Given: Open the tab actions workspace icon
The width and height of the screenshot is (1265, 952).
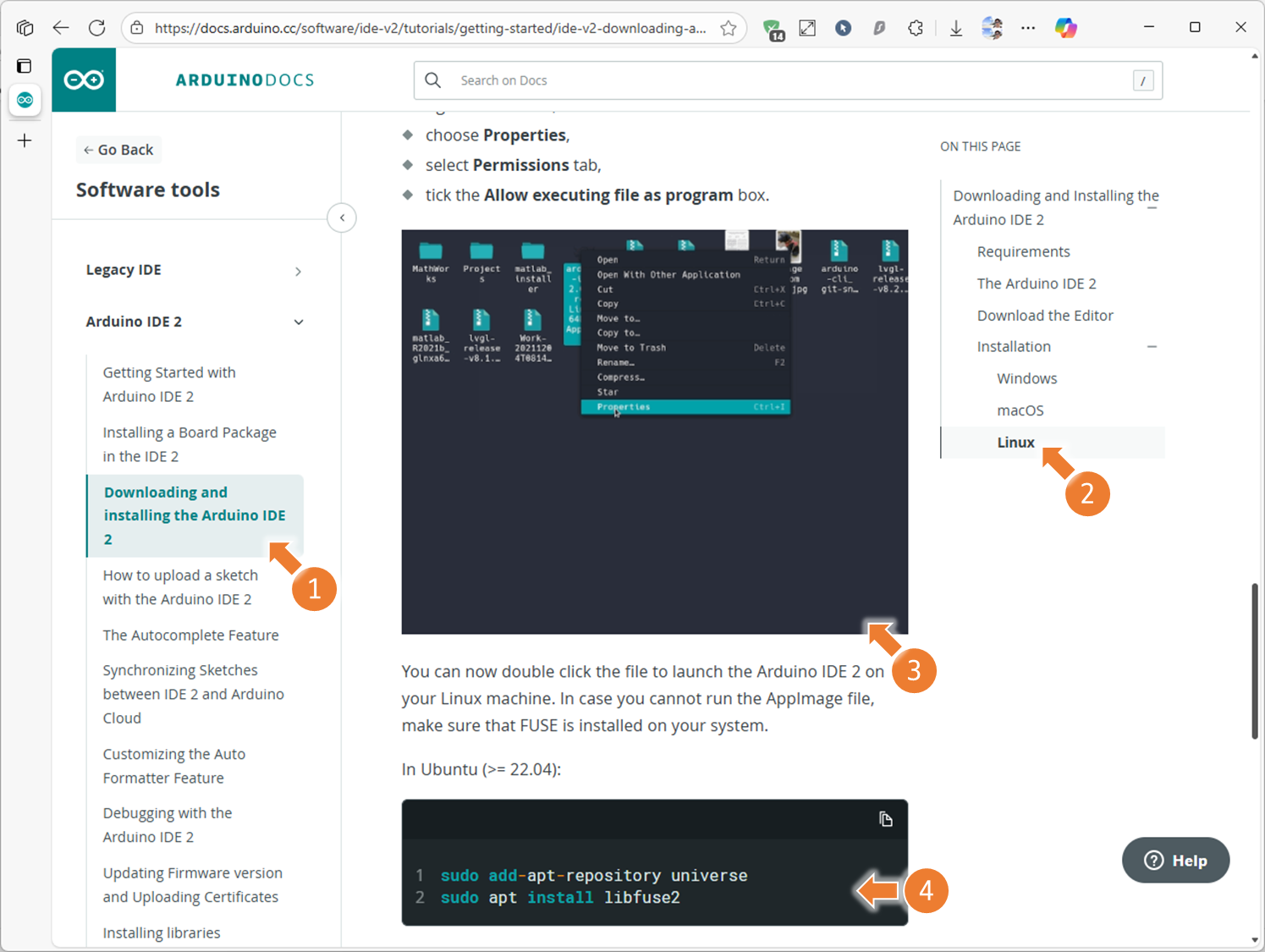Looking at the screenshot, I should tap(25, 28).
